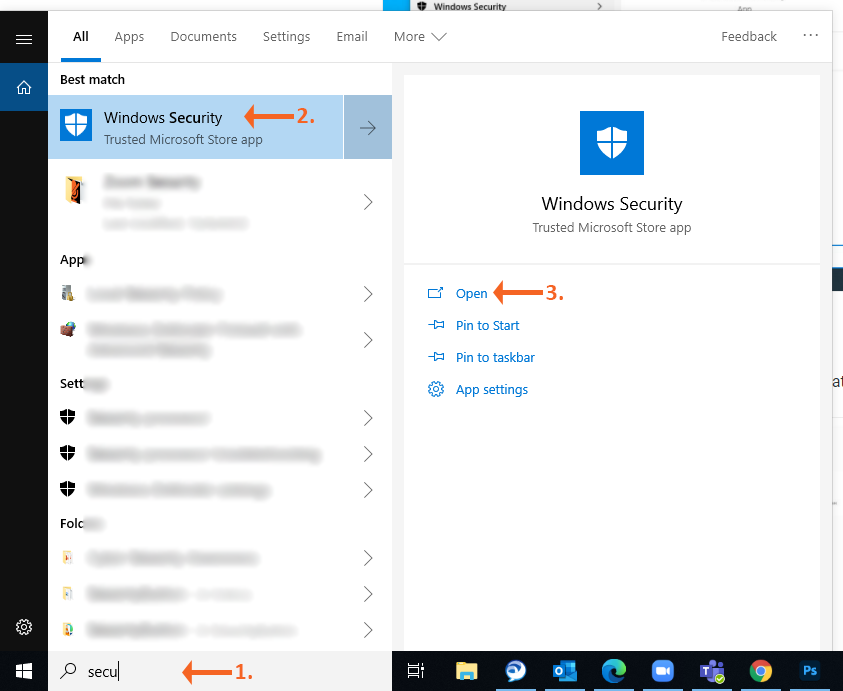Launch Google Chrome from the taskbar
This screenshot has width=843, height=691.
761,671
